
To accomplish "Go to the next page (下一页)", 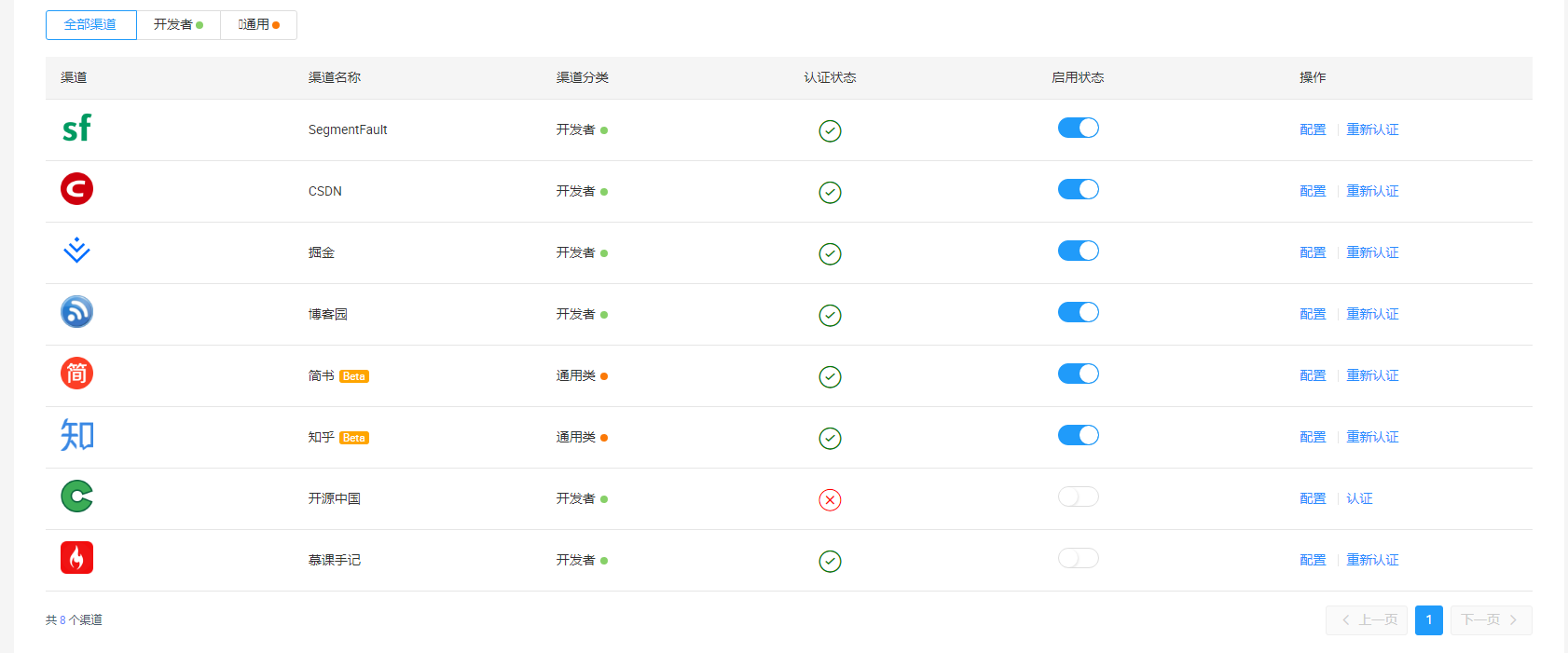I will pyautogui.click(x=1490, y=620).
